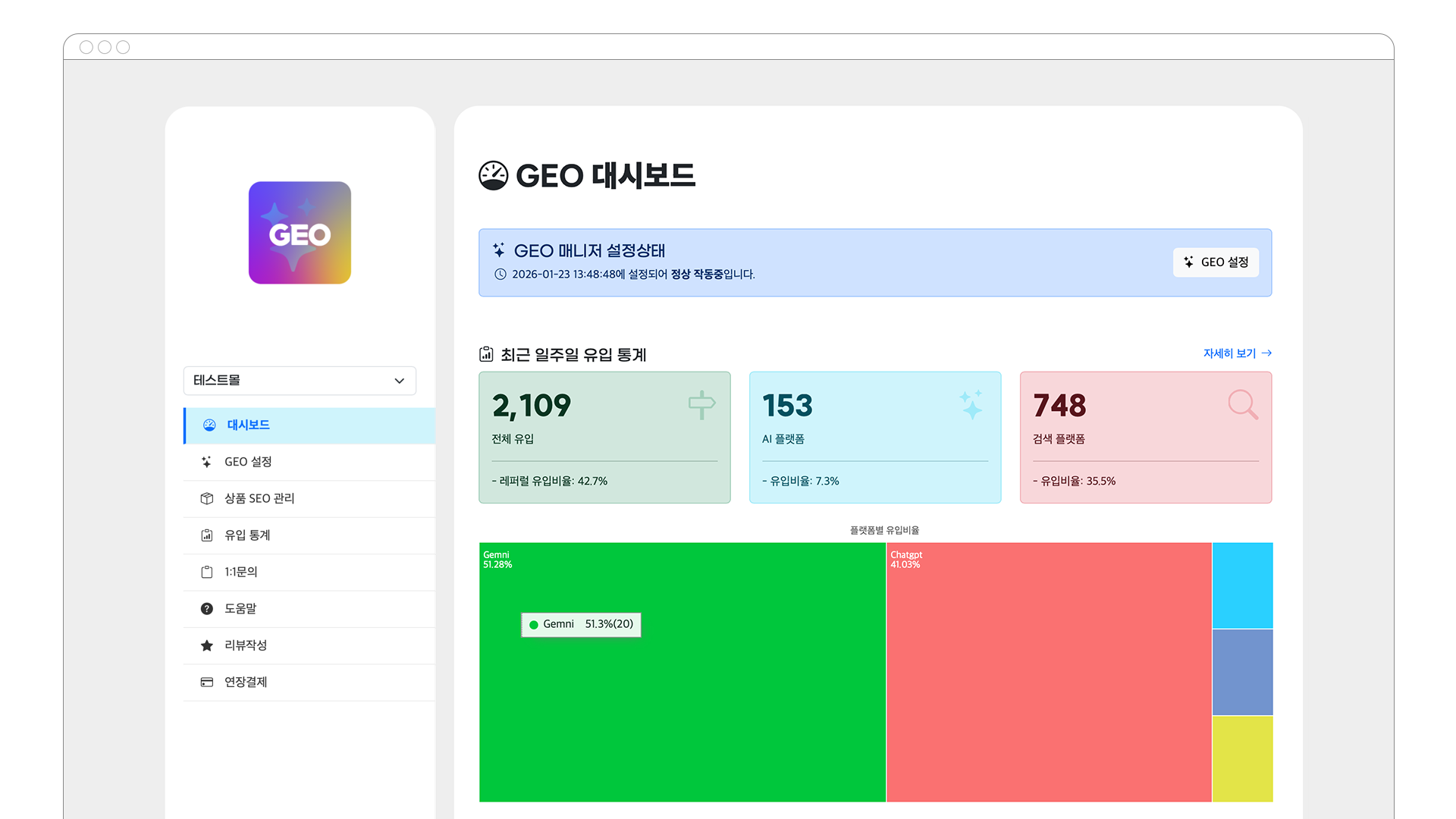
Task: Click the star icon for 리뷰작성
Action: point(206,645)
